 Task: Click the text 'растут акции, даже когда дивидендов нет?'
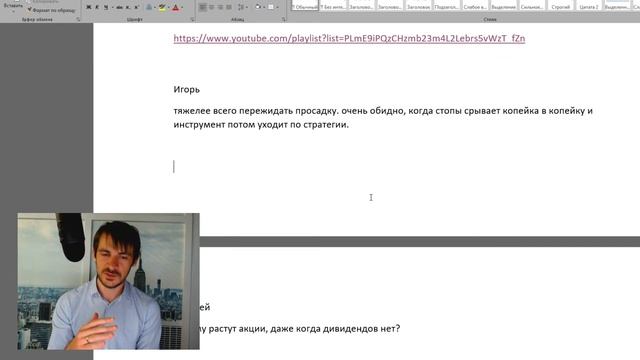(304, 329)
